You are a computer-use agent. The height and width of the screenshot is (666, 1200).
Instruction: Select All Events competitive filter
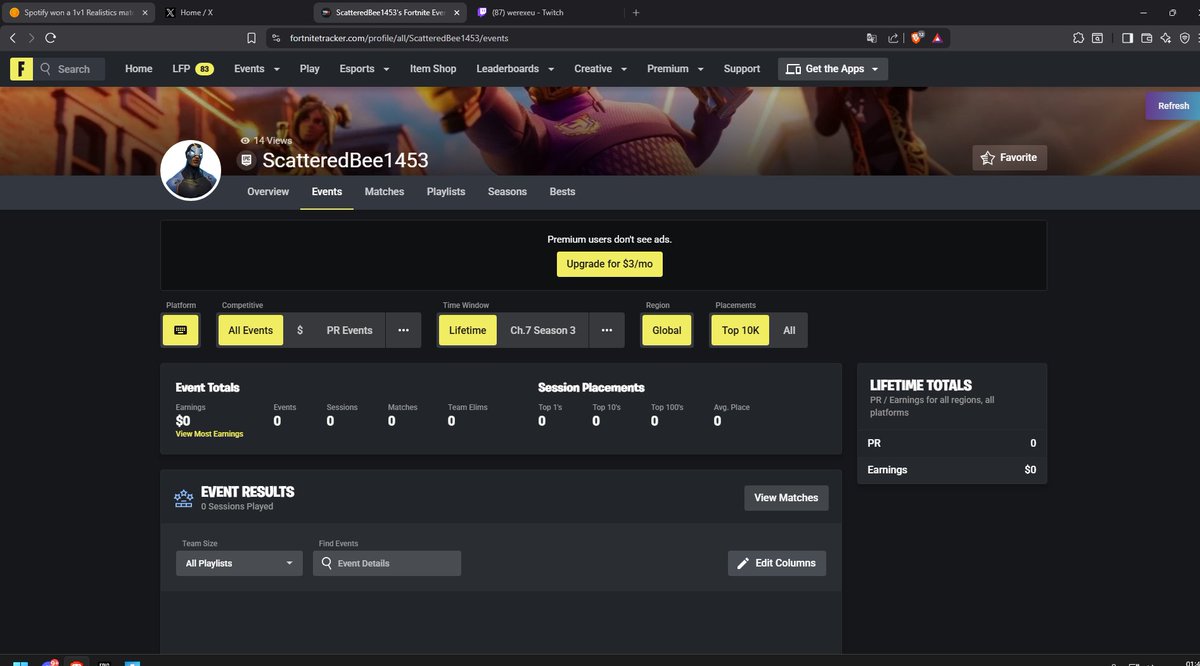pyautogui.click(x=251, y=330)
